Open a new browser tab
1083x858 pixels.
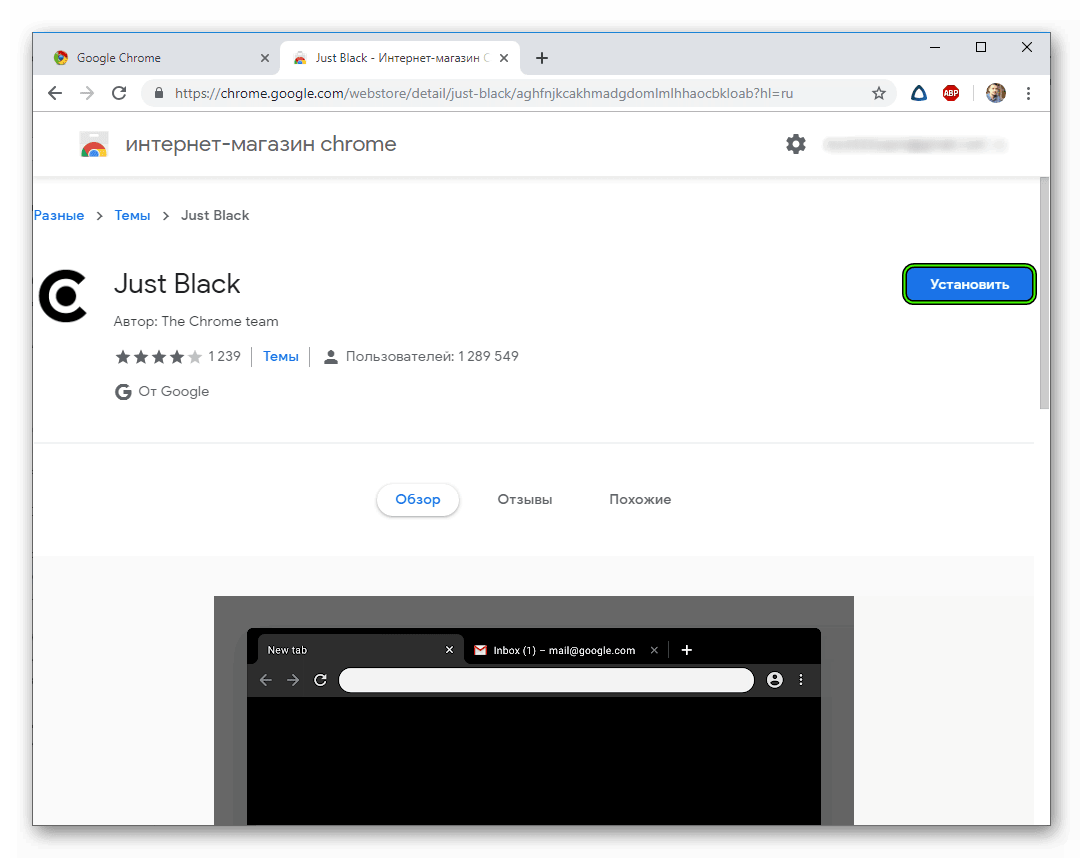point(542,58)
